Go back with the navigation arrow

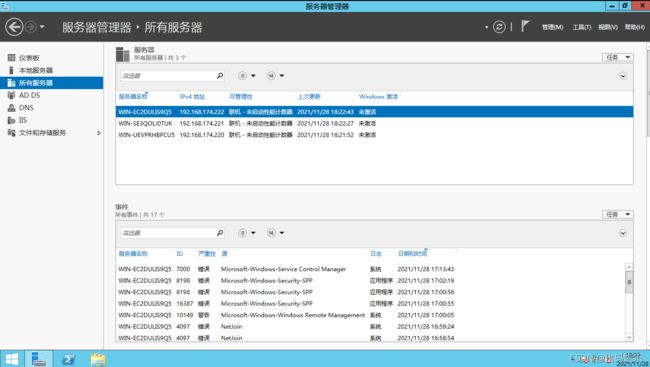14,27
